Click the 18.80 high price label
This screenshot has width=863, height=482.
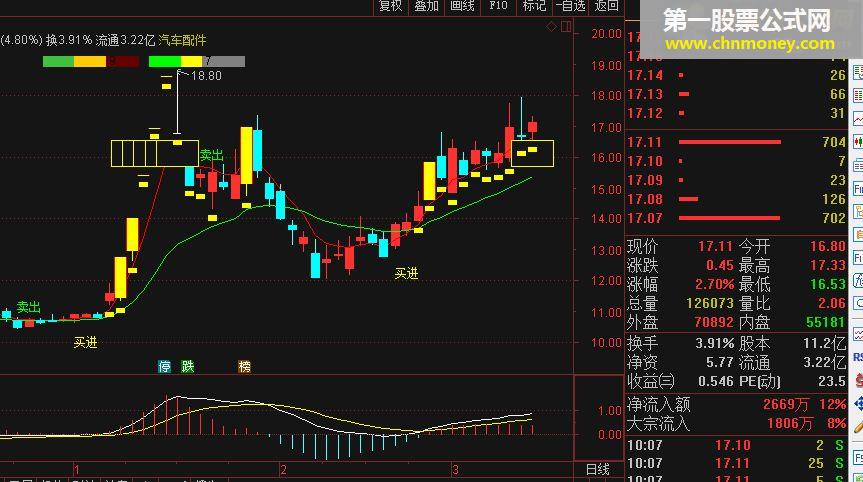(206, 76)
